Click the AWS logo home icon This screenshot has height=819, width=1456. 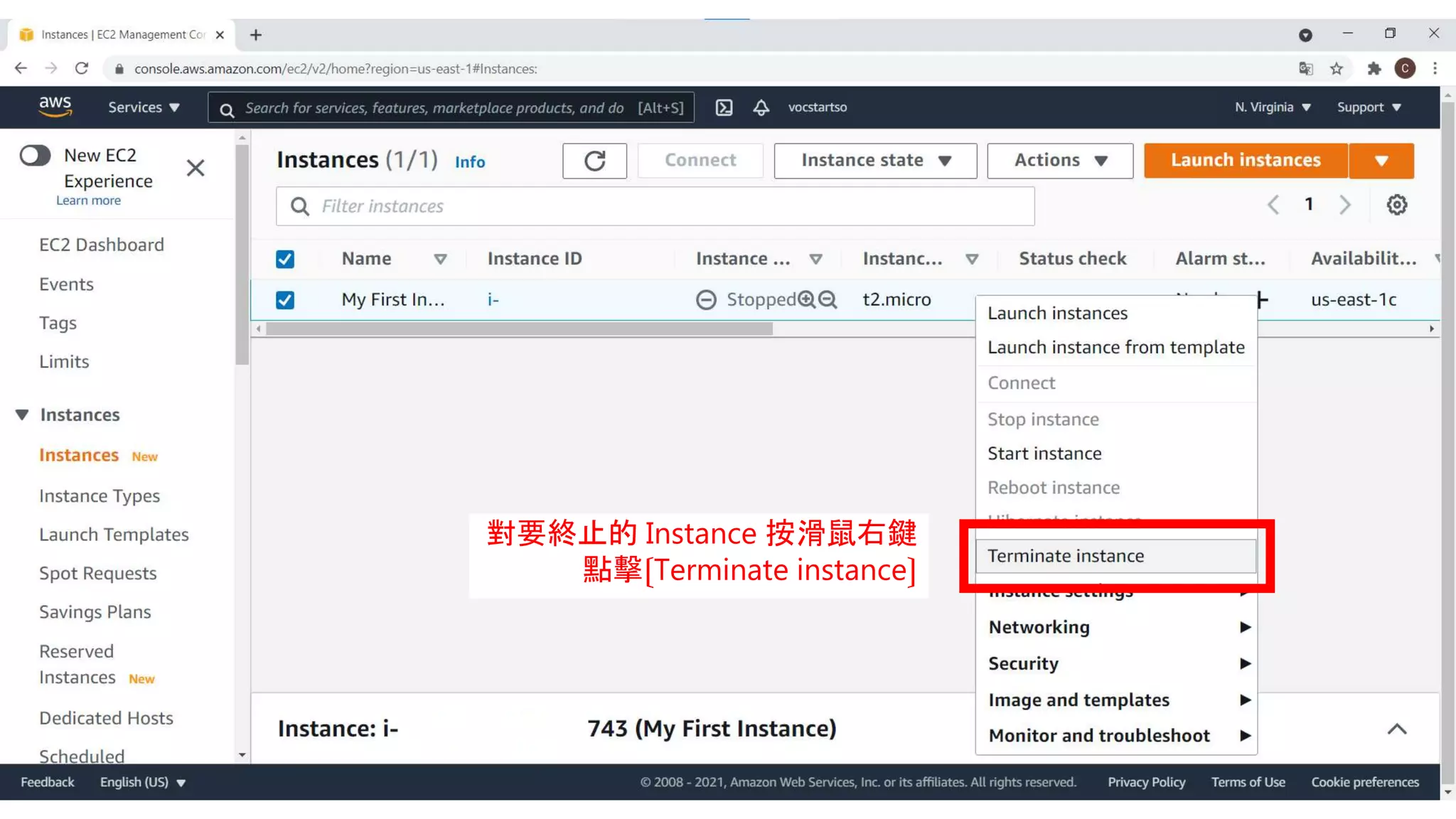coord(55,107)
